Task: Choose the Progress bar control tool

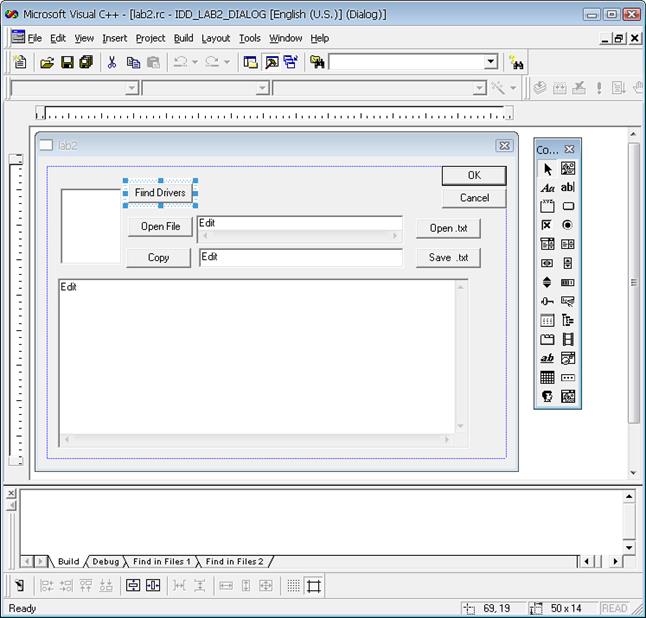Action: coord(568,282)
